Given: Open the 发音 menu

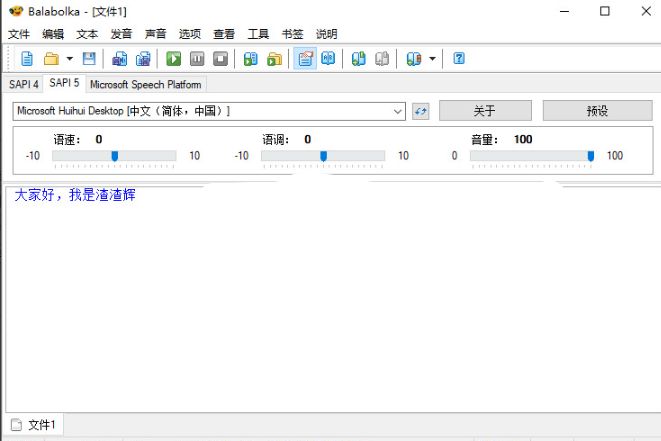Looking at the screenshot, I should [x=121, y=34].
